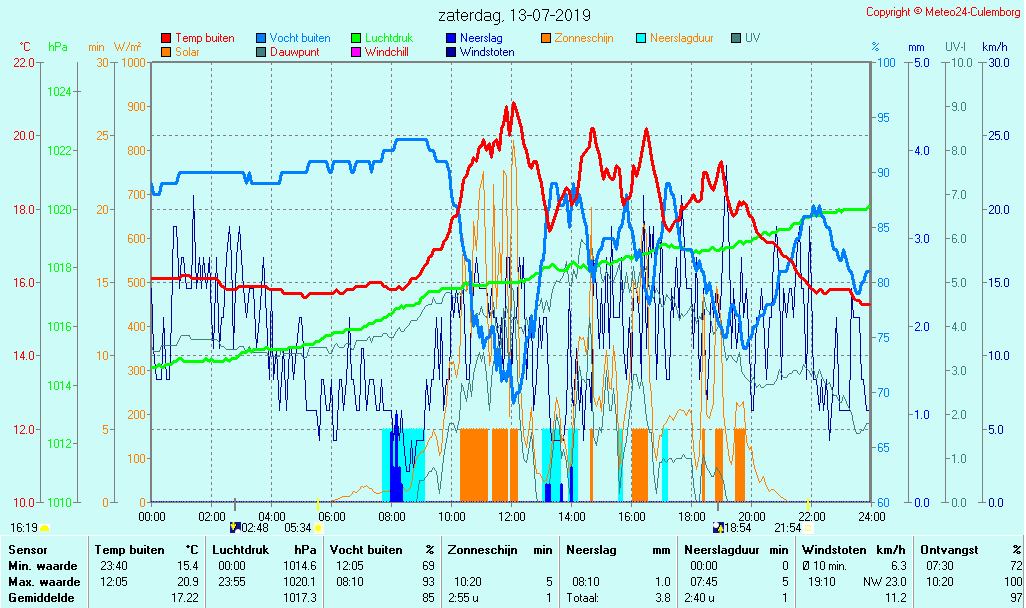1026x608 pixels.
Task: Click the cyan Neerslagduur legend square
Action: point(642,38)
